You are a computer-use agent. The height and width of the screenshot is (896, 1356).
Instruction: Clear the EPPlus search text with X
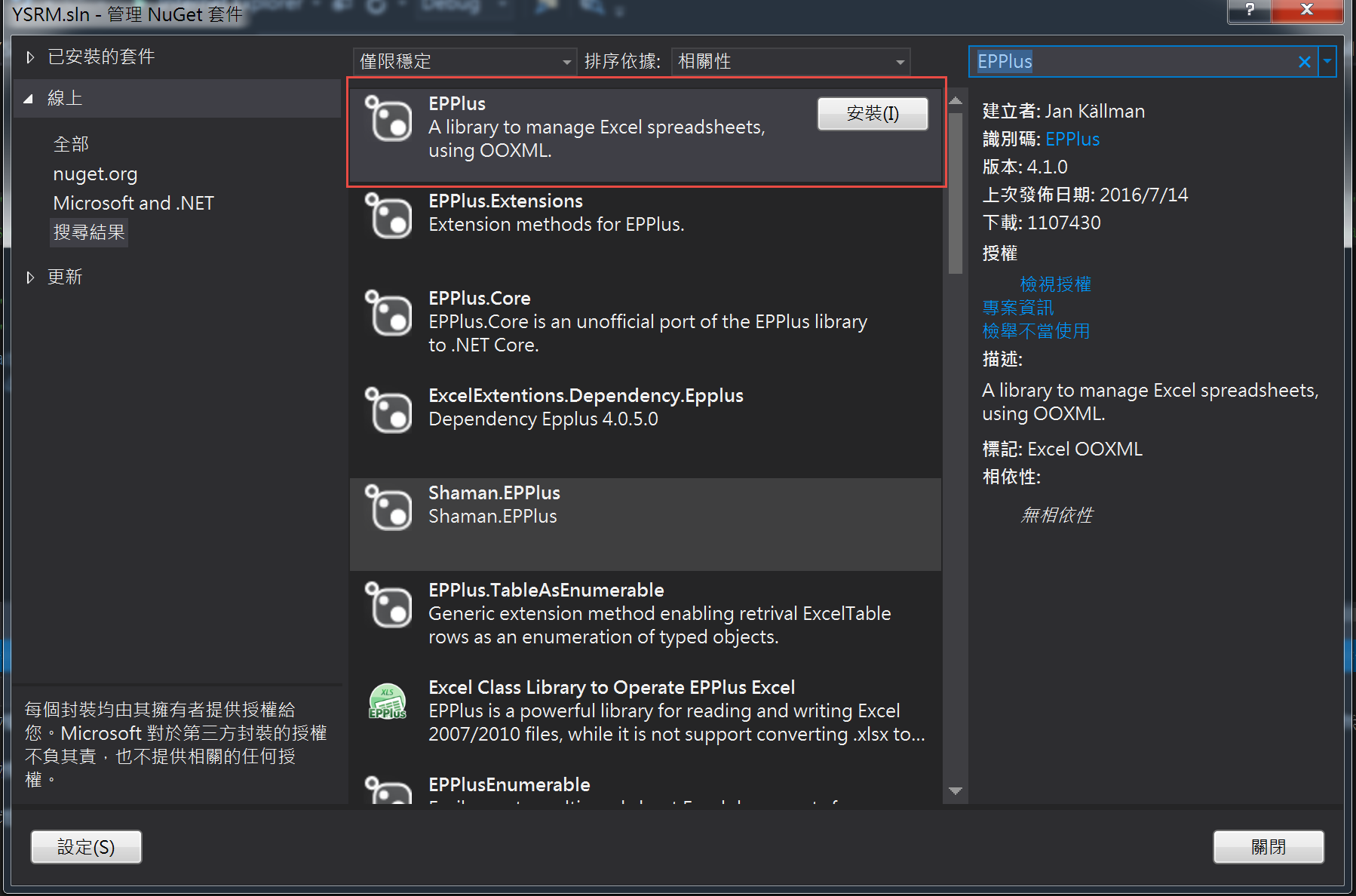click(1304, 62)
